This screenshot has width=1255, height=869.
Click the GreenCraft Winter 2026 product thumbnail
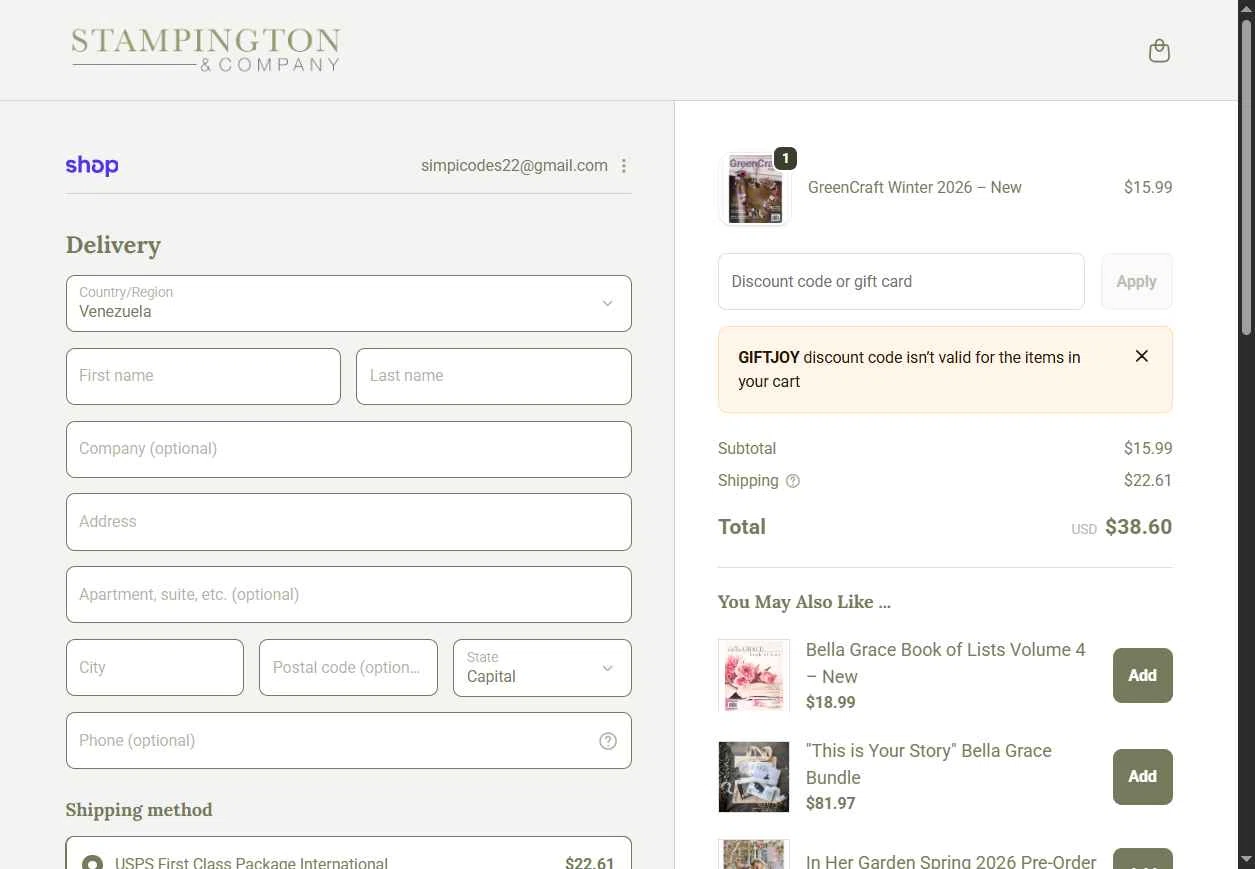(x=755, y=189)
